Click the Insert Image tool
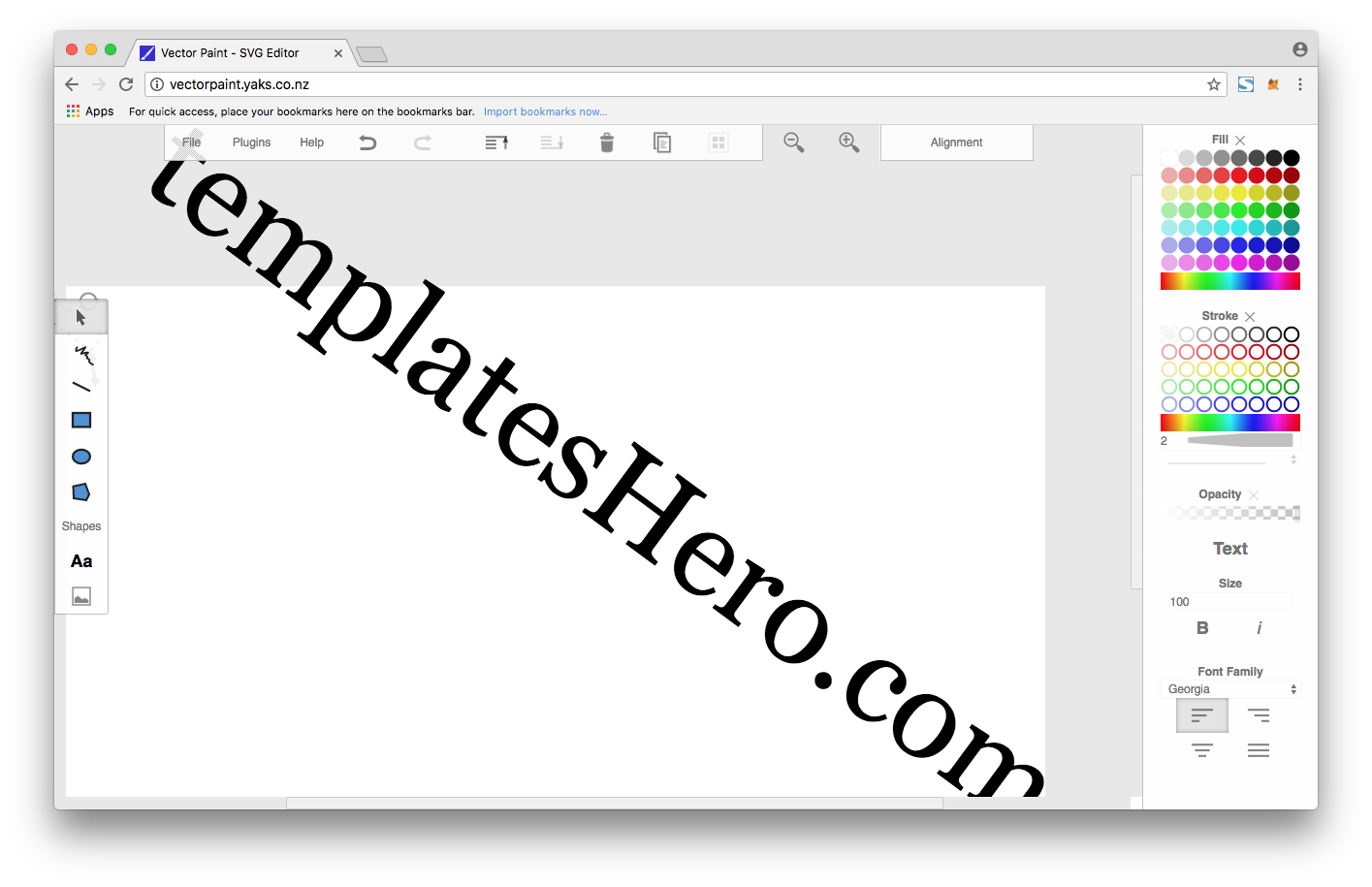Screen dimensions: 1372x887 81,595
